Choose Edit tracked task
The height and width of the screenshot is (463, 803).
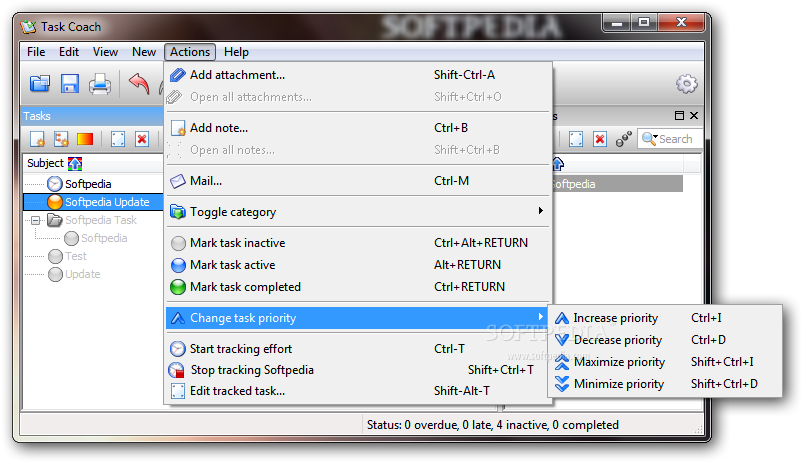[x=358, y=391]
